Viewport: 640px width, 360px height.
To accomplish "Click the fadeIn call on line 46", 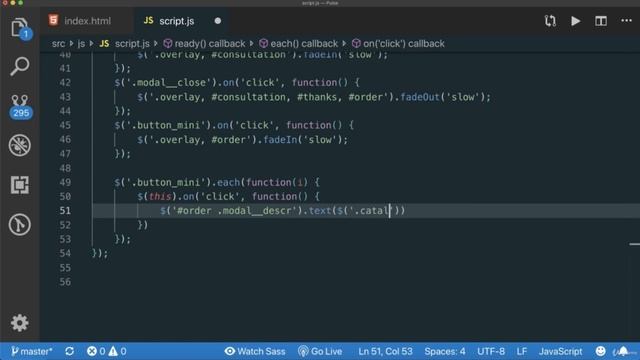I will pos(280,140).
